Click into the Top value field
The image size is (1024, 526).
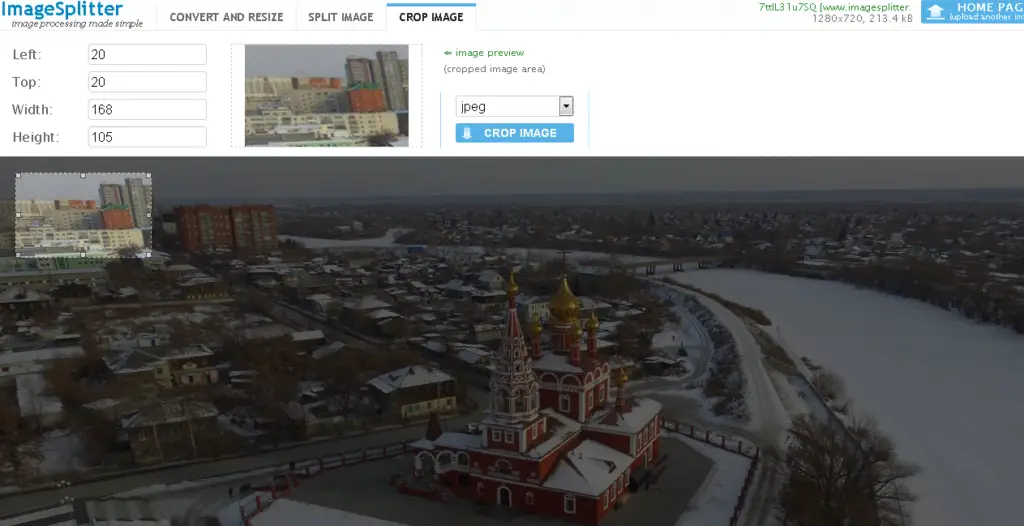point(147,82)
